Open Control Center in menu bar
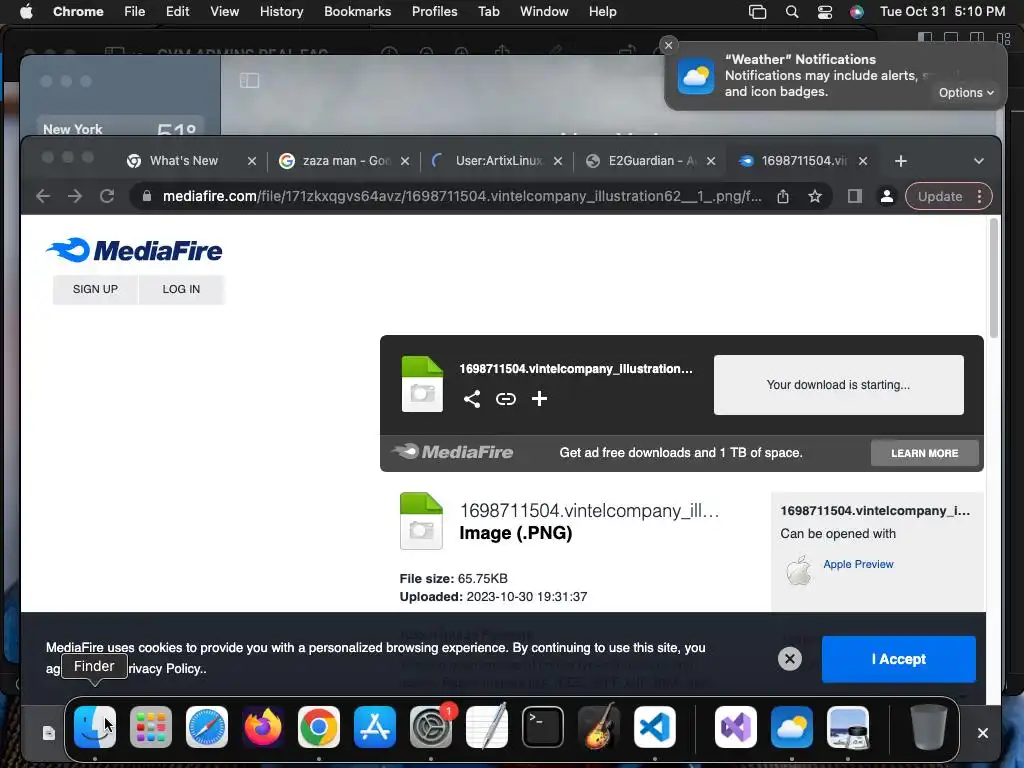1024x768 pixels. (x=825, y=12)
